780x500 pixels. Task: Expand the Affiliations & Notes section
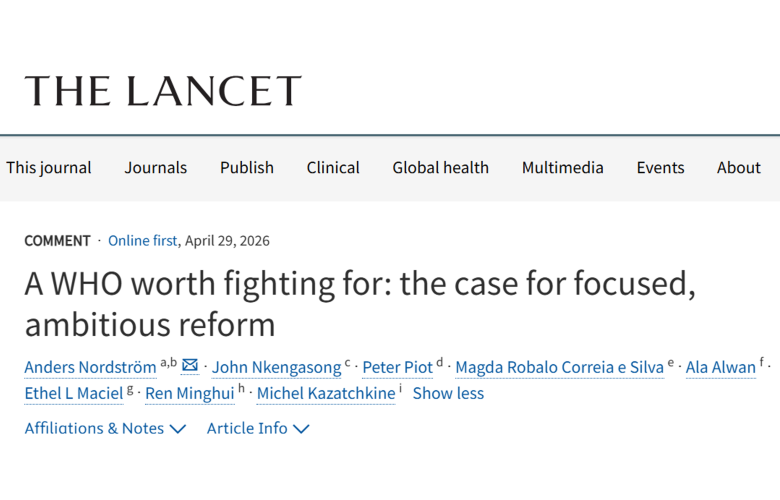tap(105, 428)
